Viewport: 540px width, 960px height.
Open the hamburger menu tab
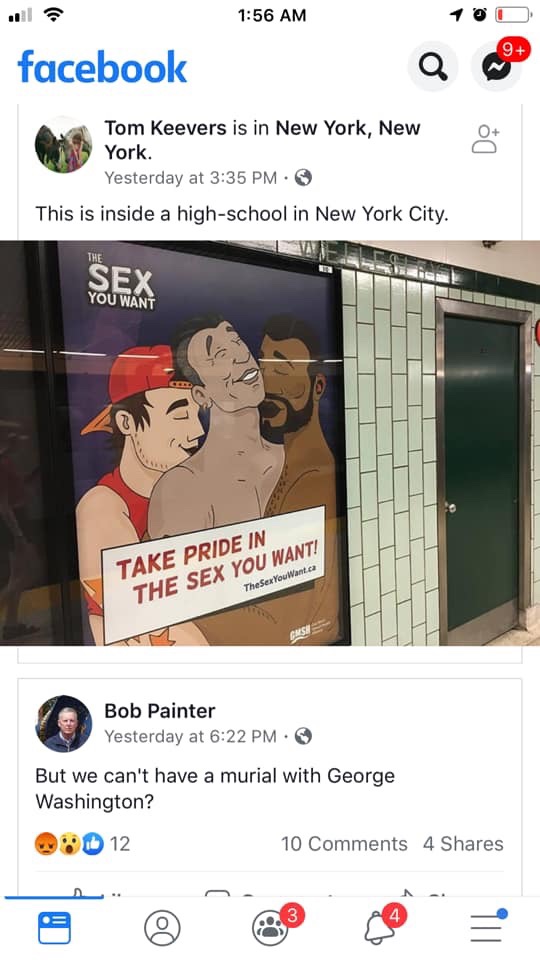coord(488,927)
